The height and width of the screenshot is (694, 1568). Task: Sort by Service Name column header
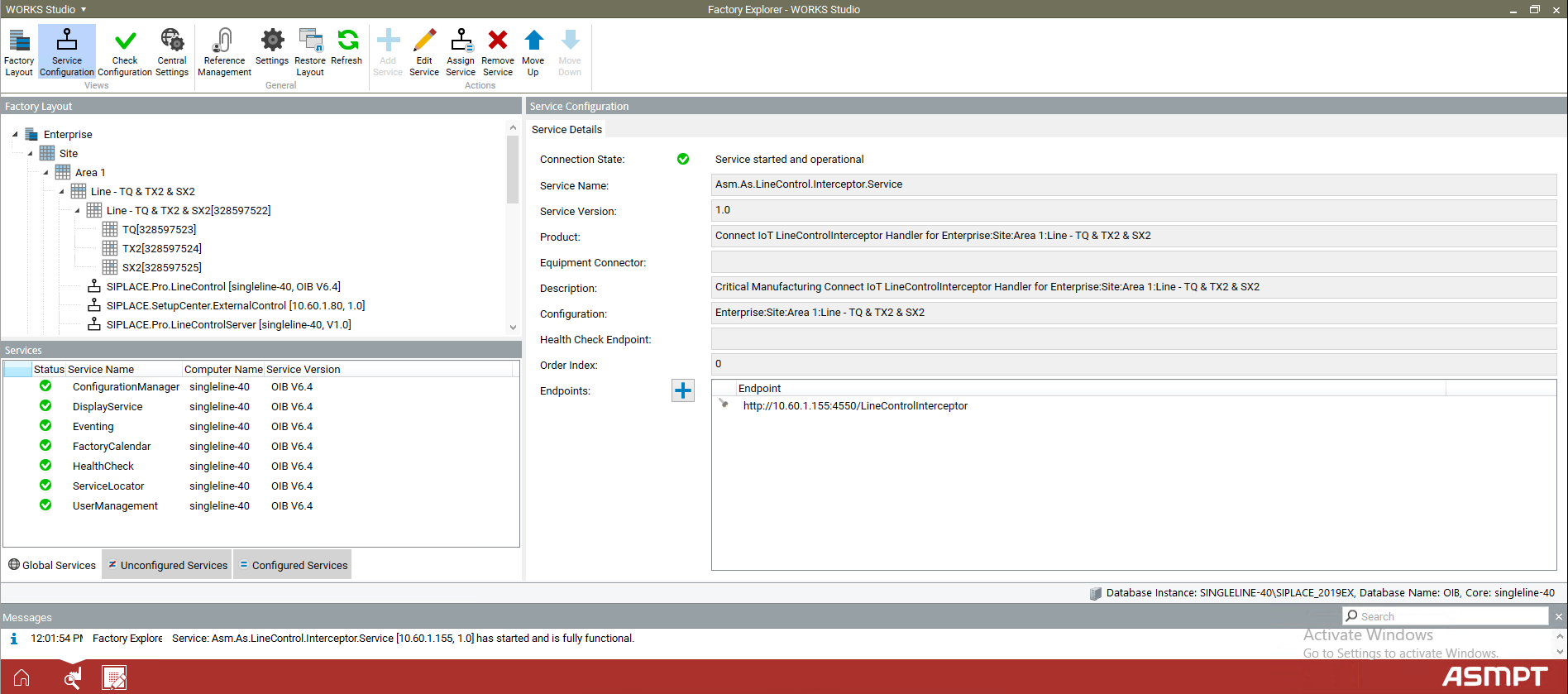point(124,369)
